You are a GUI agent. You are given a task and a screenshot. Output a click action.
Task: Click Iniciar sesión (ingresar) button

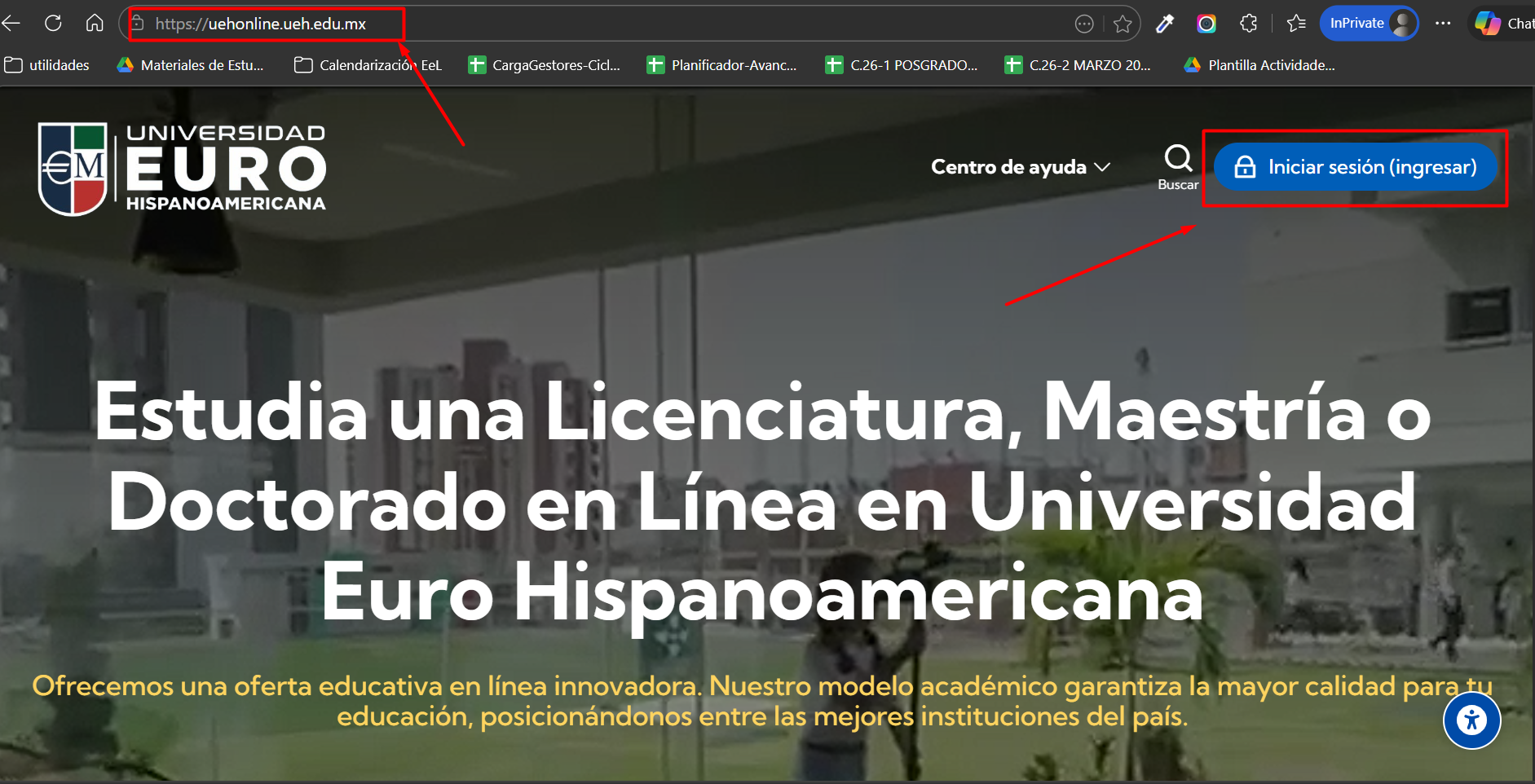click(x=1356, y=167)
